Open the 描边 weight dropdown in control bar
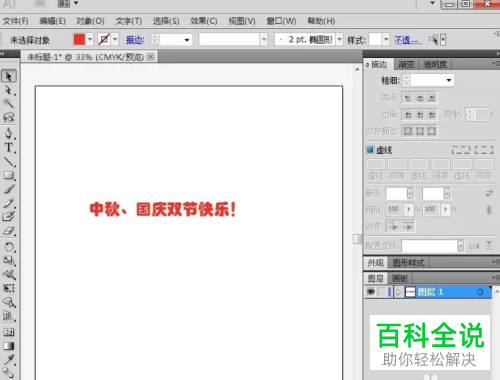 click(x=187, y=40)
